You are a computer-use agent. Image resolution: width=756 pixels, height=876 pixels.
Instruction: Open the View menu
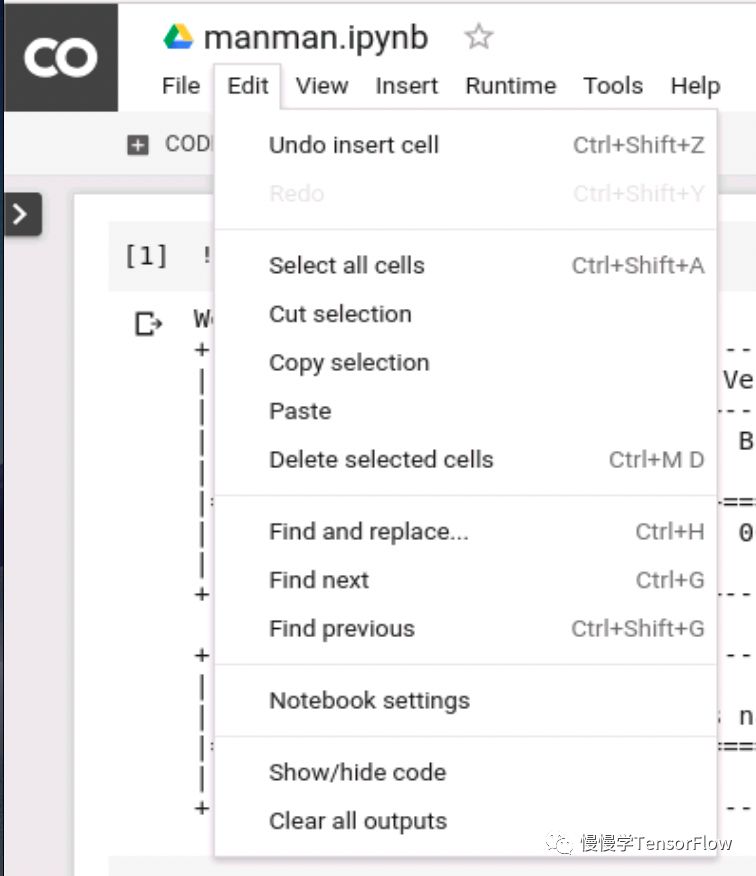click(x=321, y=86)
